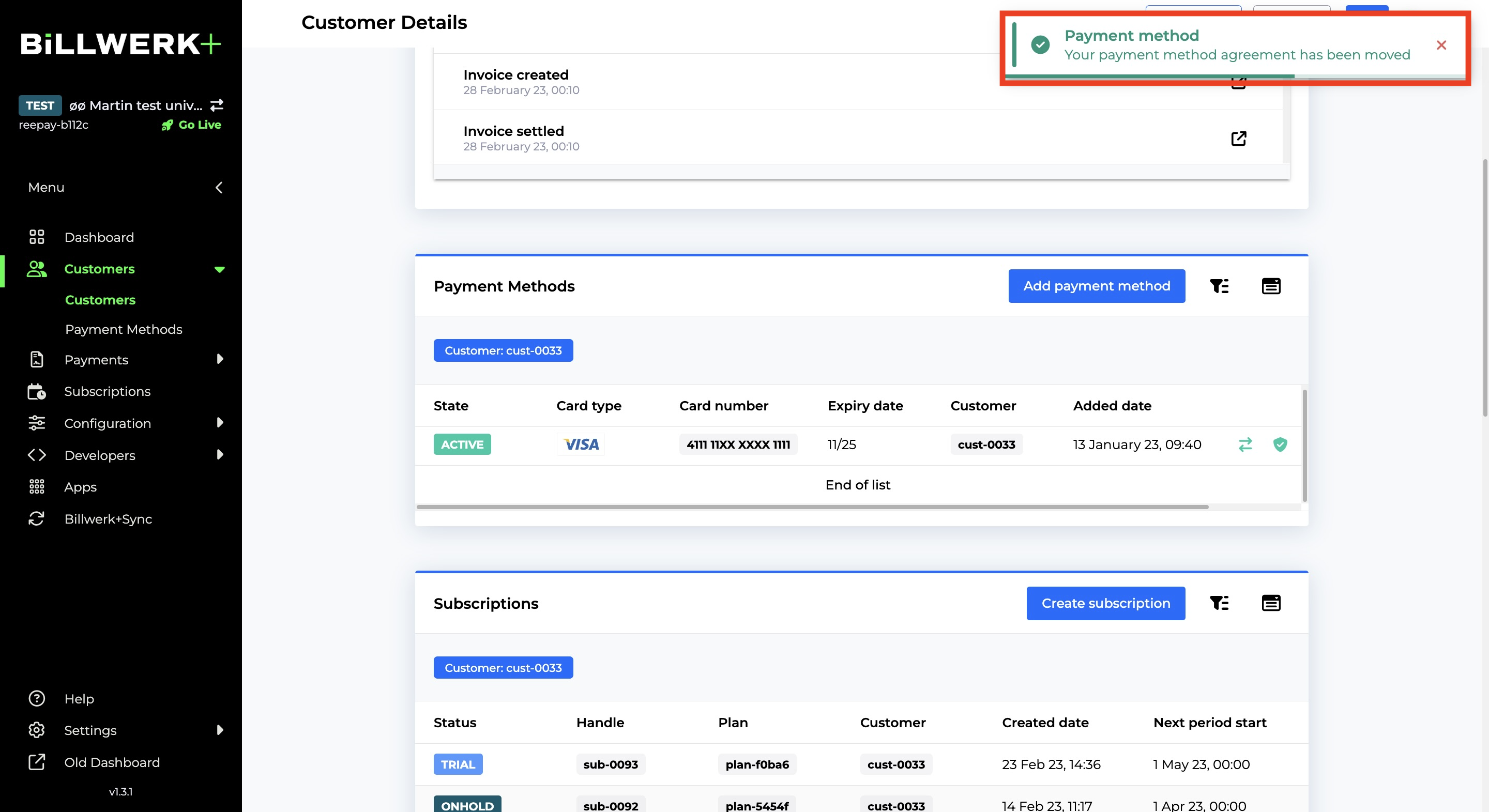Open the Subscriptions menu item
1489x812 pixels.
point(107,391)
